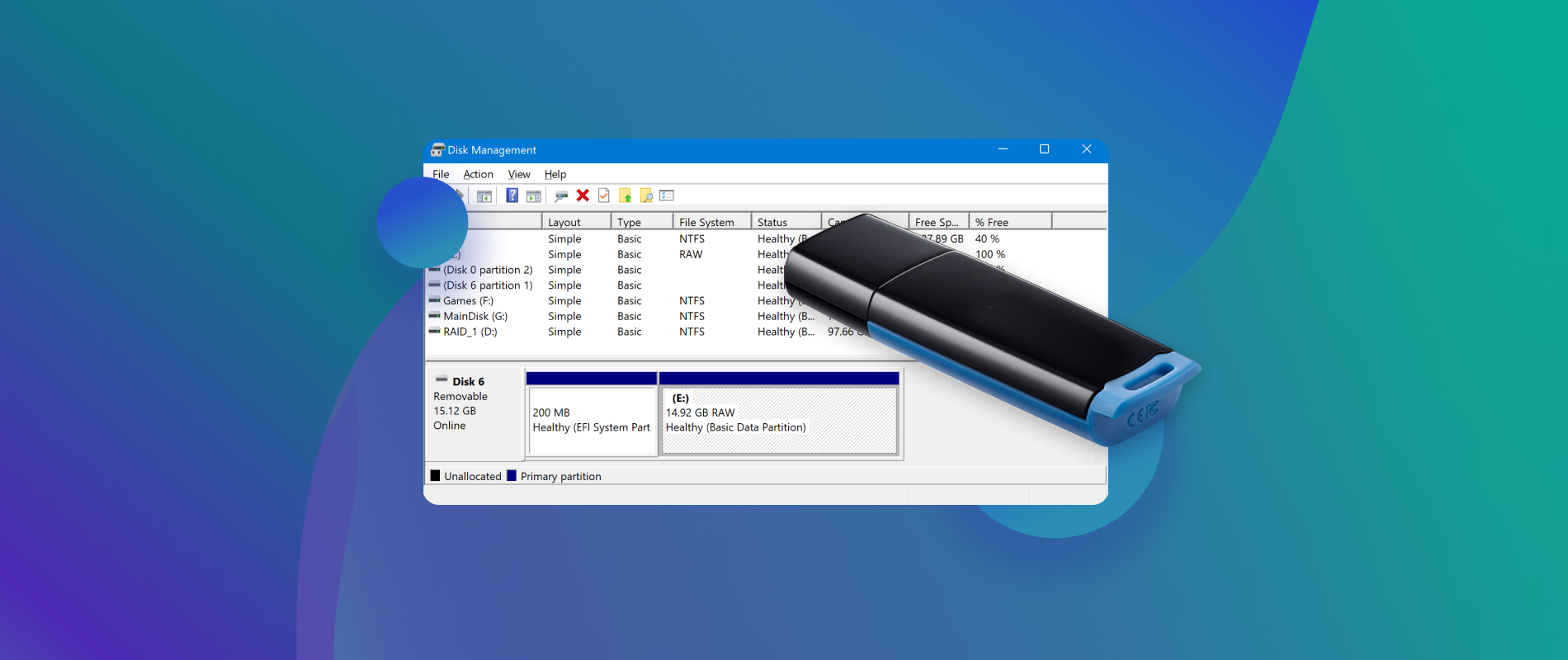The width and height of the screenshot is (1568, 660).
Task: Click drive icon beside Games (F:)
Action: (x=434, y=300)
